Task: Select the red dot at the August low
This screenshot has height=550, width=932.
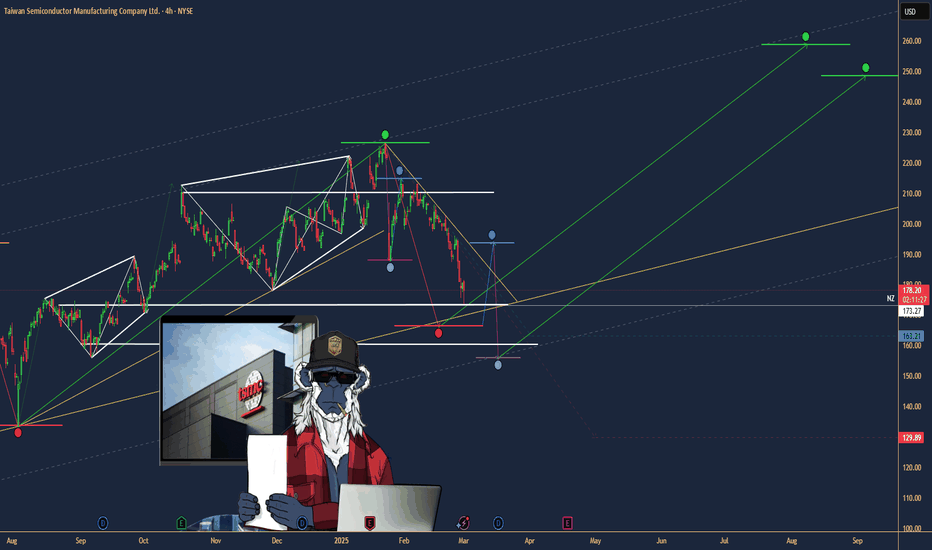Action: pyautogui.click(x=18, y=433)
